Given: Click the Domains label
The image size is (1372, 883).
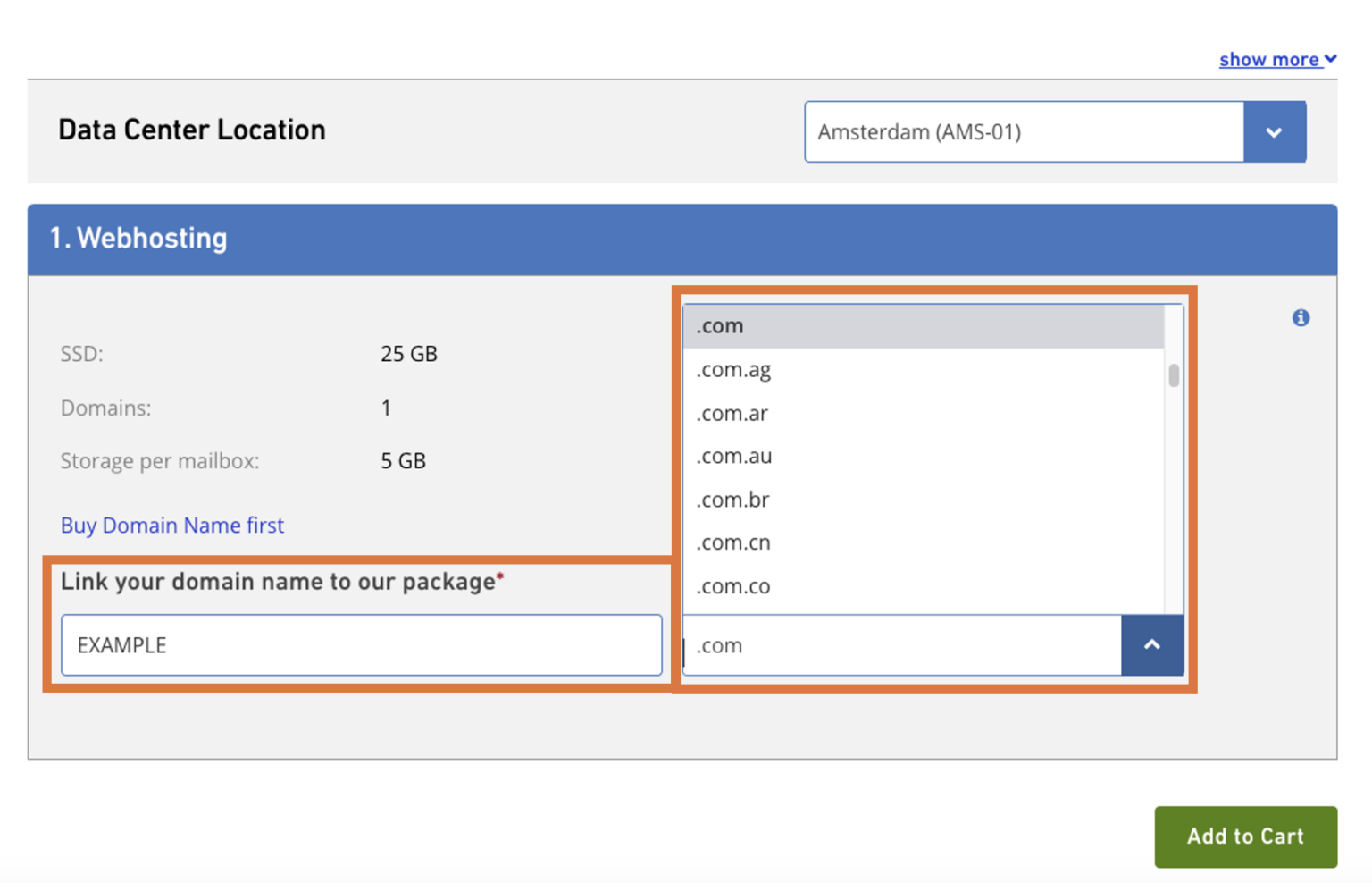Looking at the screenshot, I should pos(105,408).
